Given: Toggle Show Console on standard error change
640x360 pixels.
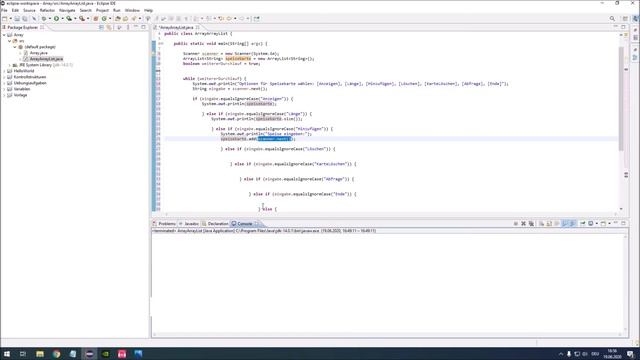Looking at the screenshot, I should (x=573, y=224).
